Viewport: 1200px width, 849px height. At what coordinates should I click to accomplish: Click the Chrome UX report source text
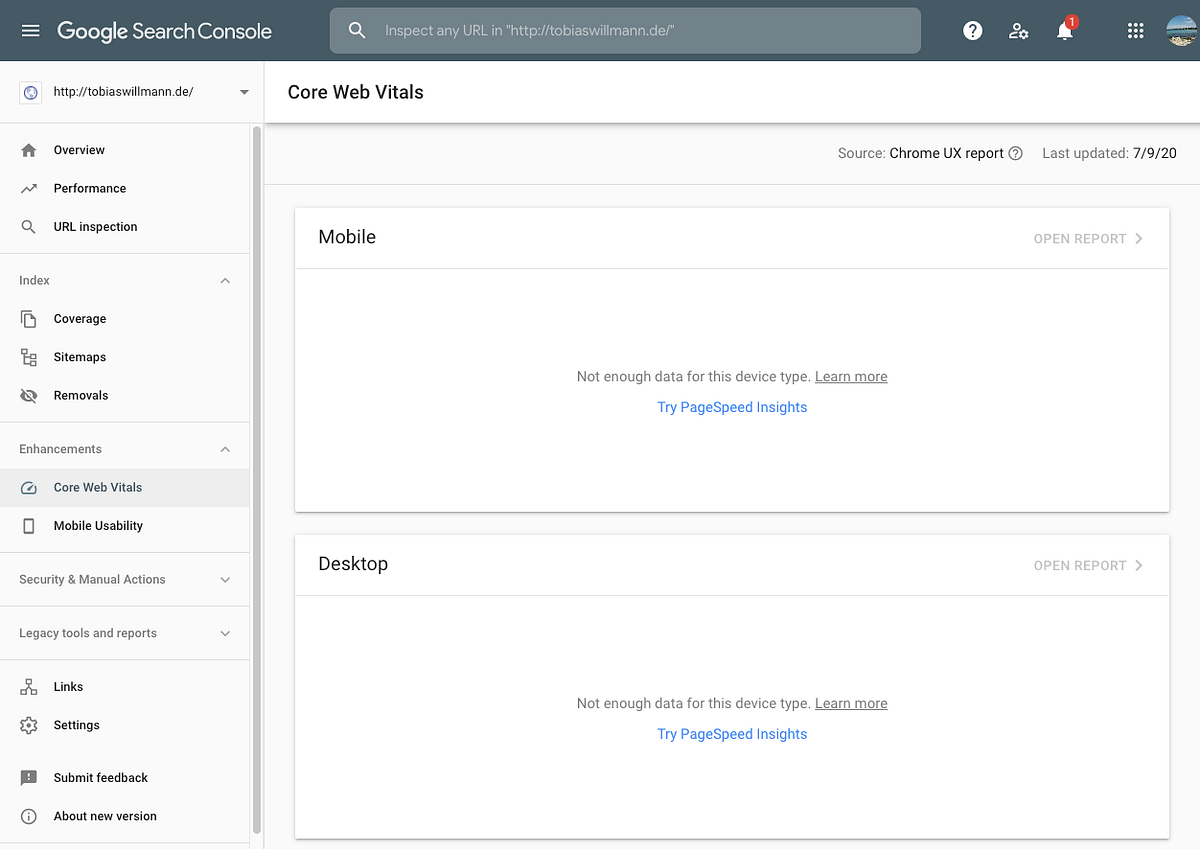(x=946, y=153)
